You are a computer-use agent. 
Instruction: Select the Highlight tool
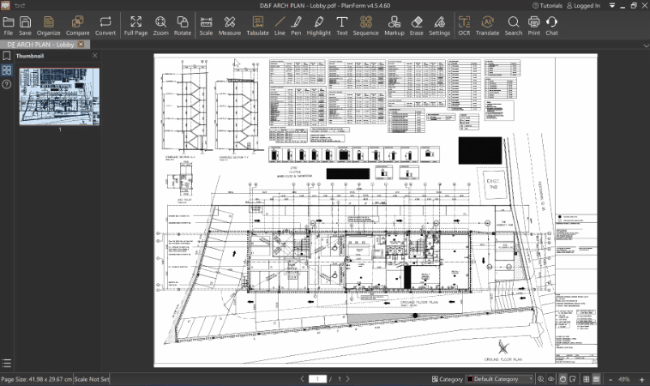click(318, 26)
